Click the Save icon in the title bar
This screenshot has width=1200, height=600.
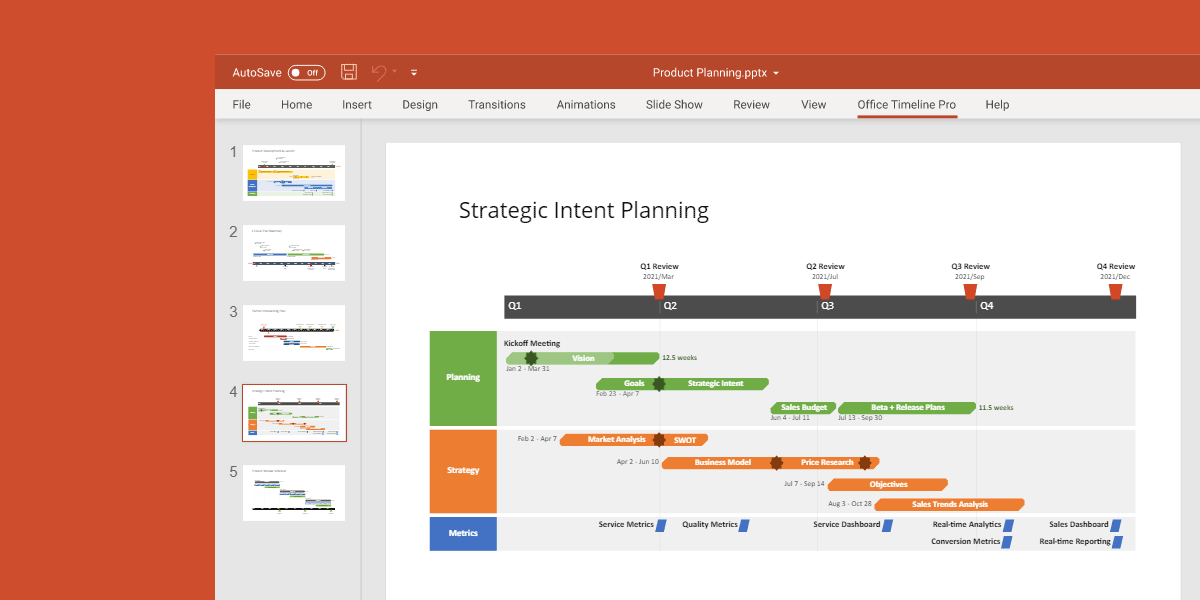tap(349, 72)
